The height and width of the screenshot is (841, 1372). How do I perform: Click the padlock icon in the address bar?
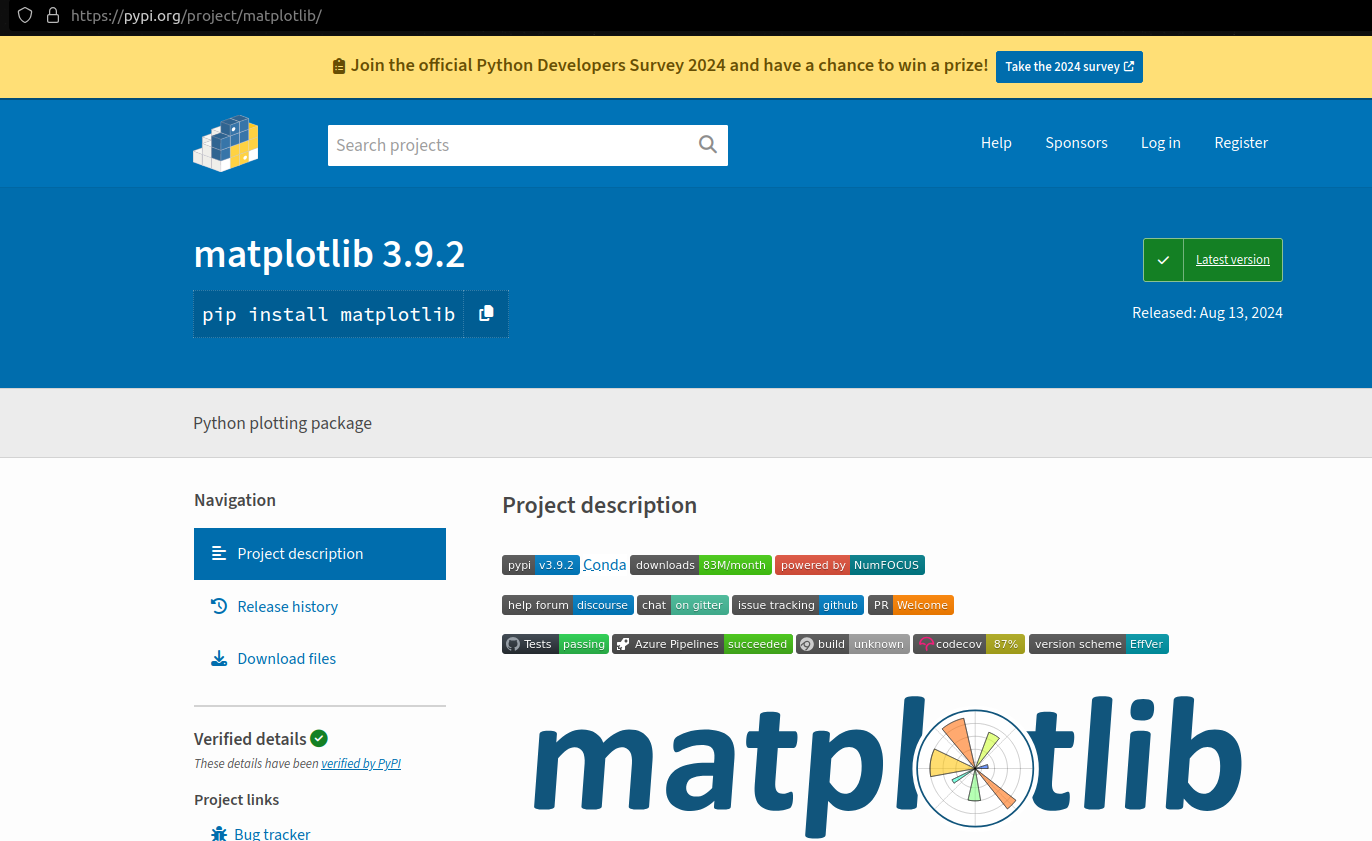coord(53,16)
